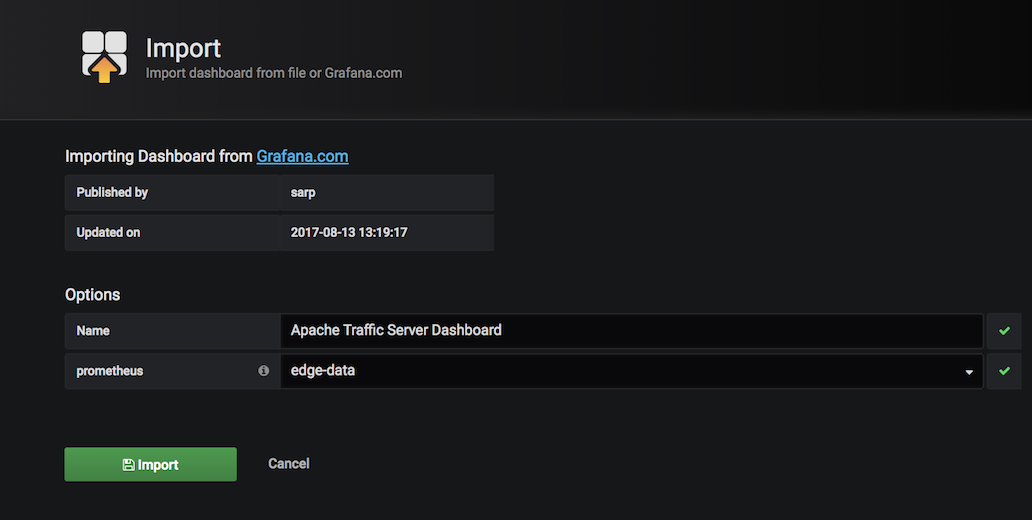The image size is (1032, 520).
Task: Click the 2017-08-13 update timestamp
Action: tap(349, 232)
